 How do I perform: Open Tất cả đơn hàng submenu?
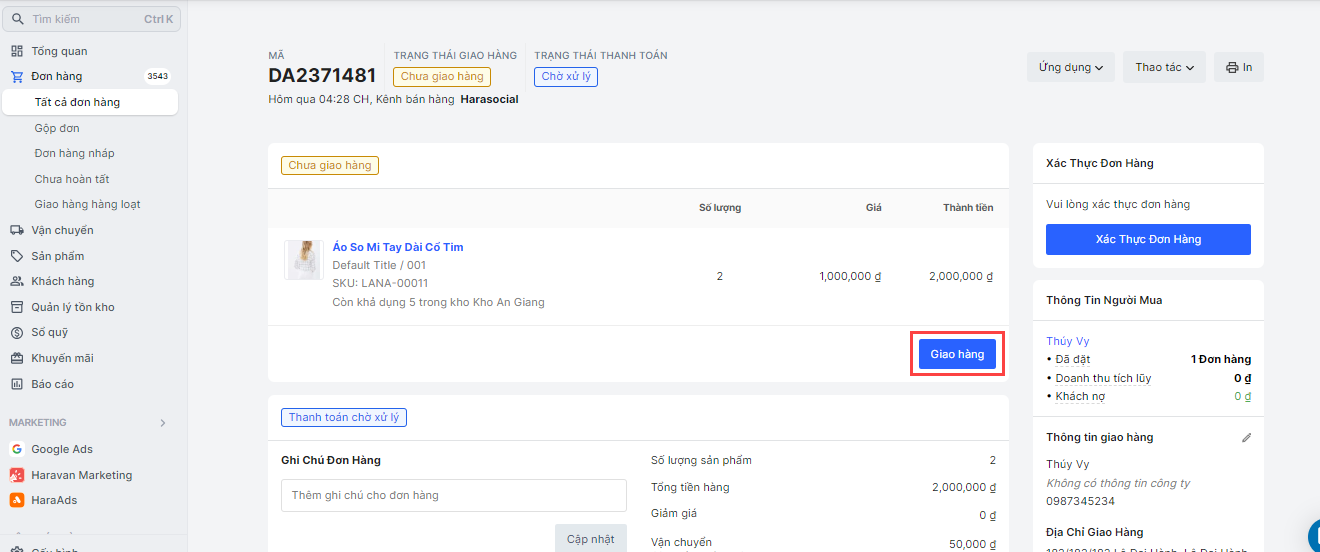coord(90,102)
